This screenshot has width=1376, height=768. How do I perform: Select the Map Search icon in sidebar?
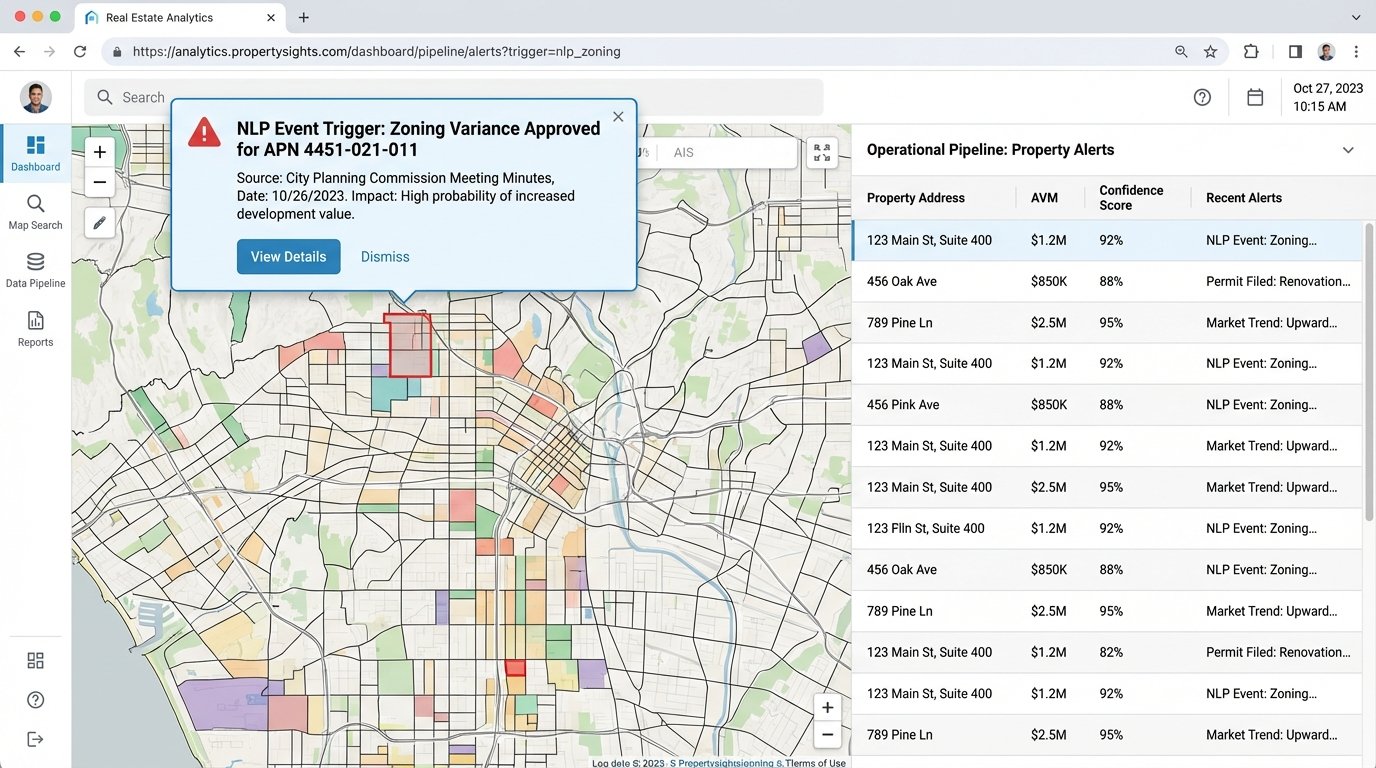point(35,205)
